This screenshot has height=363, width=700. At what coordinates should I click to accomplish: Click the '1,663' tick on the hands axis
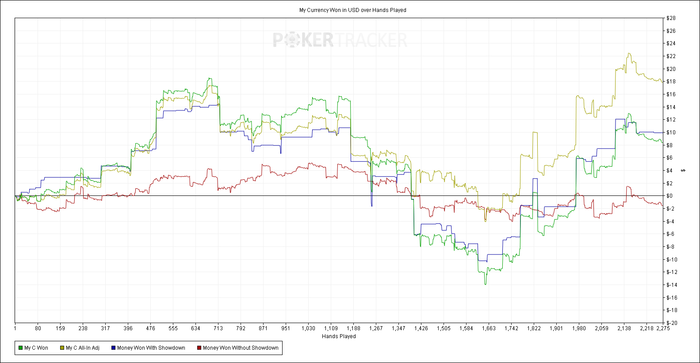tap(488, 328)
